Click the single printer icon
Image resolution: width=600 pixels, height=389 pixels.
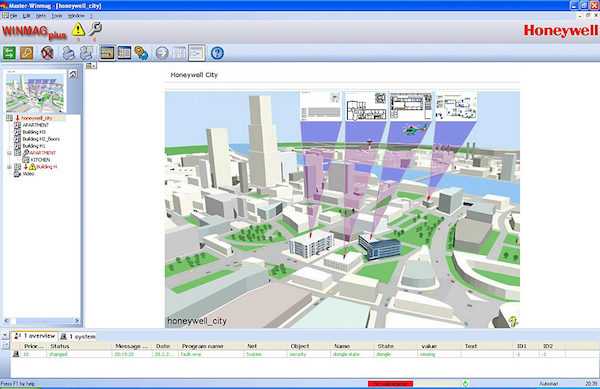(68, 53)
